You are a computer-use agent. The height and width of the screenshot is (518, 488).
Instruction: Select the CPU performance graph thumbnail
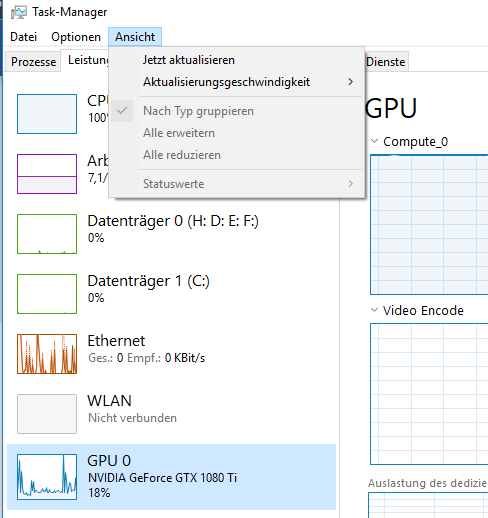coord(47,114)
